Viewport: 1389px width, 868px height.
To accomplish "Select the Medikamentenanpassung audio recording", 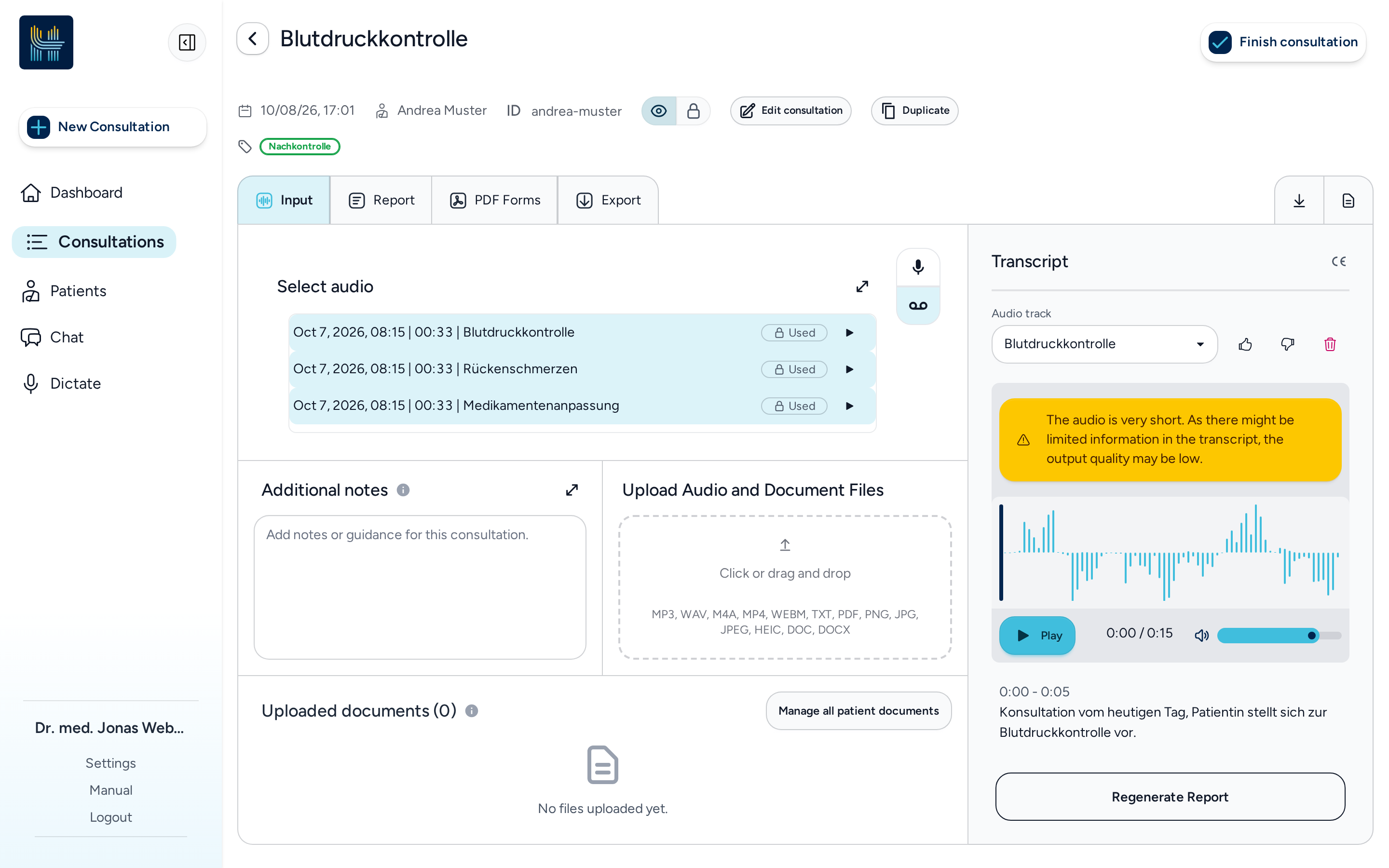I will 582,406.
